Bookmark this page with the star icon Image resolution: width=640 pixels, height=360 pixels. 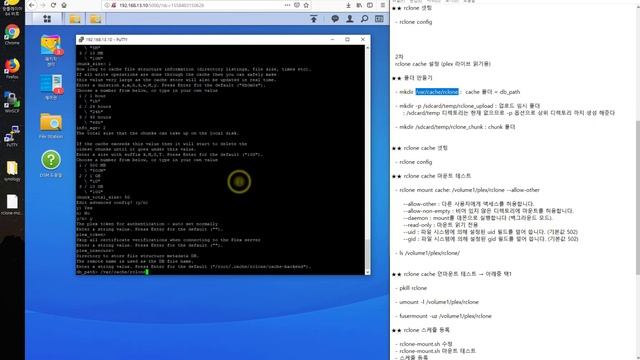point(306,5)
